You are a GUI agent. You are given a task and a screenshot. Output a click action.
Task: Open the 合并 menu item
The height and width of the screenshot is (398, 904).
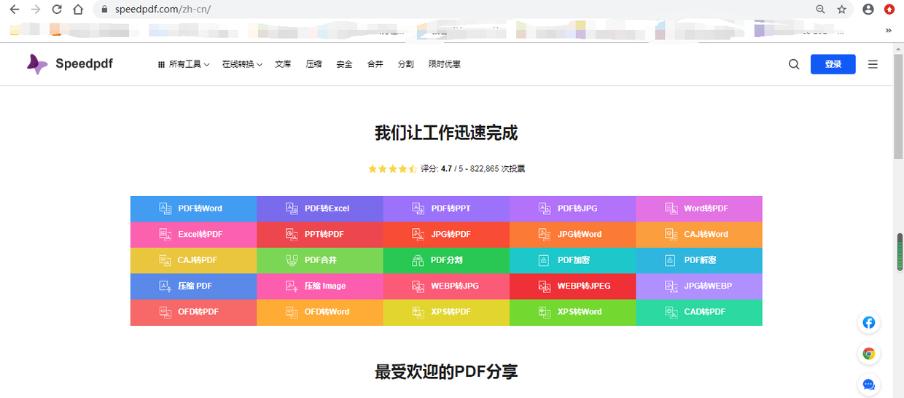click(375, 65)
